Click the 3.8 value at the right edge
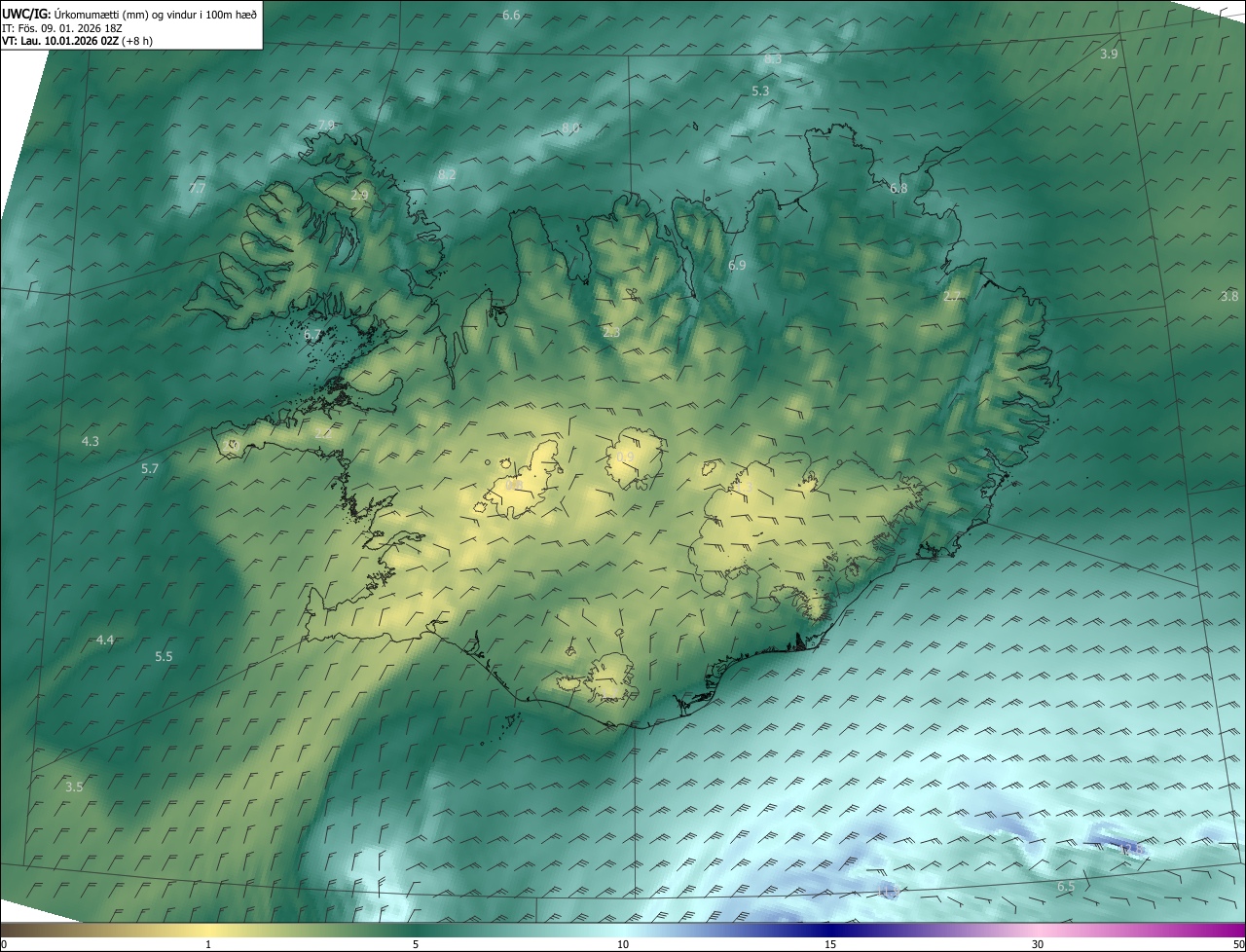 click(1229, 297)
